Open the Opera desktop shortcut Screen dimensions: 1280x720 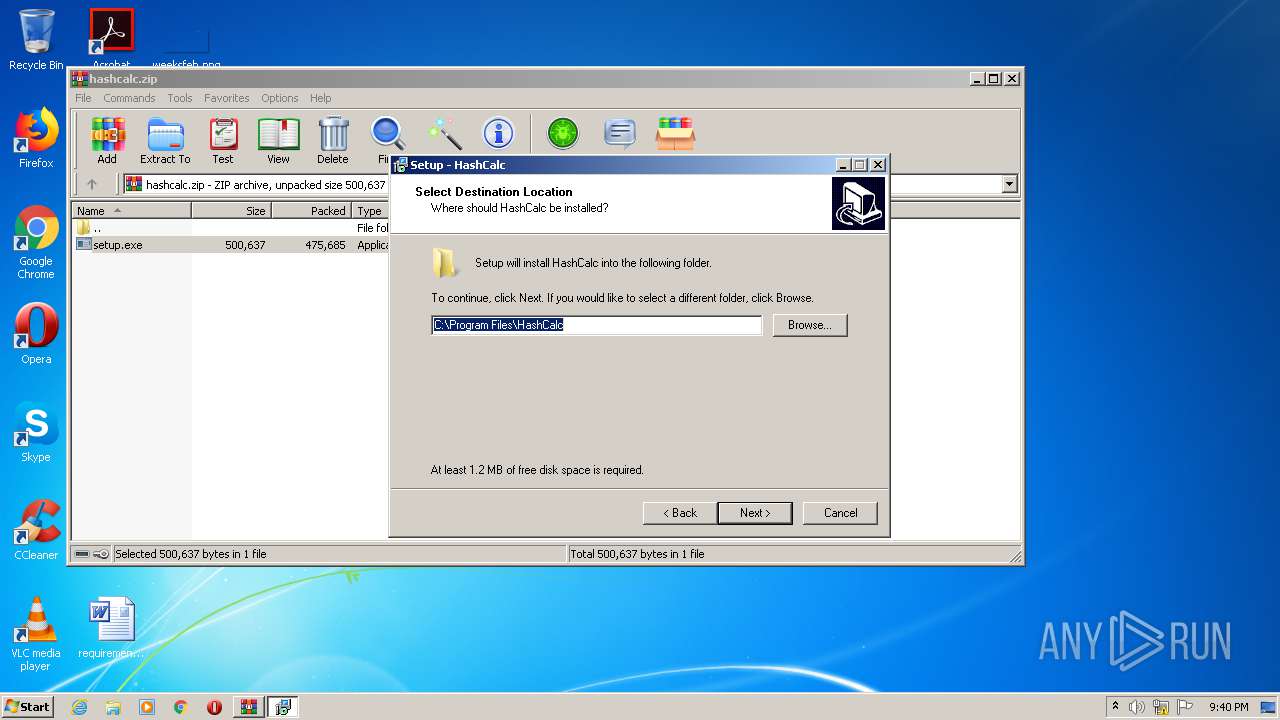coord(36,334)
